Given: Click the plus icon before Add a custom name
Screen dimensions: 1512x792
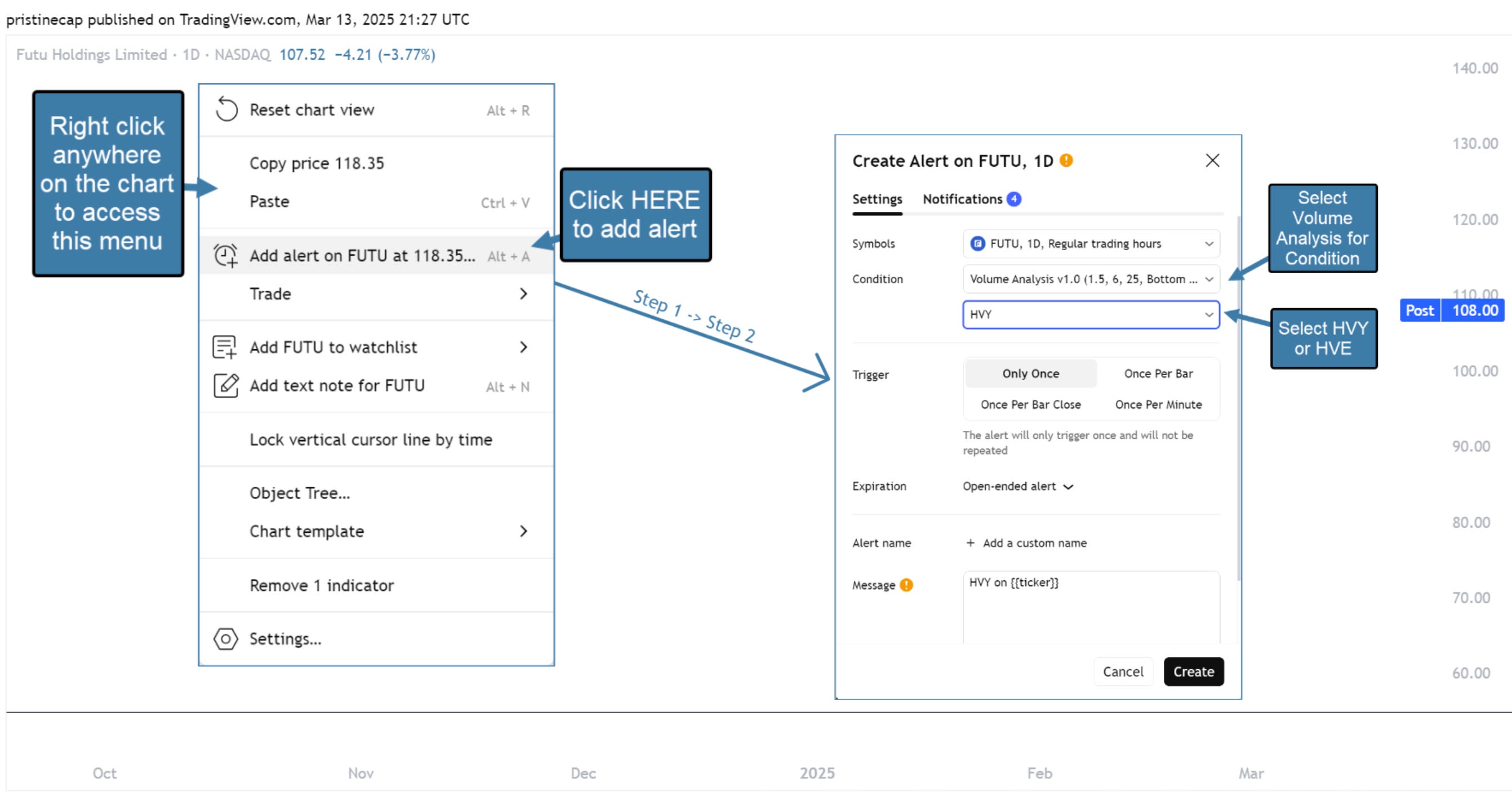Looking at the screenshot, I should pyautogui.click(x=970, y=543).
